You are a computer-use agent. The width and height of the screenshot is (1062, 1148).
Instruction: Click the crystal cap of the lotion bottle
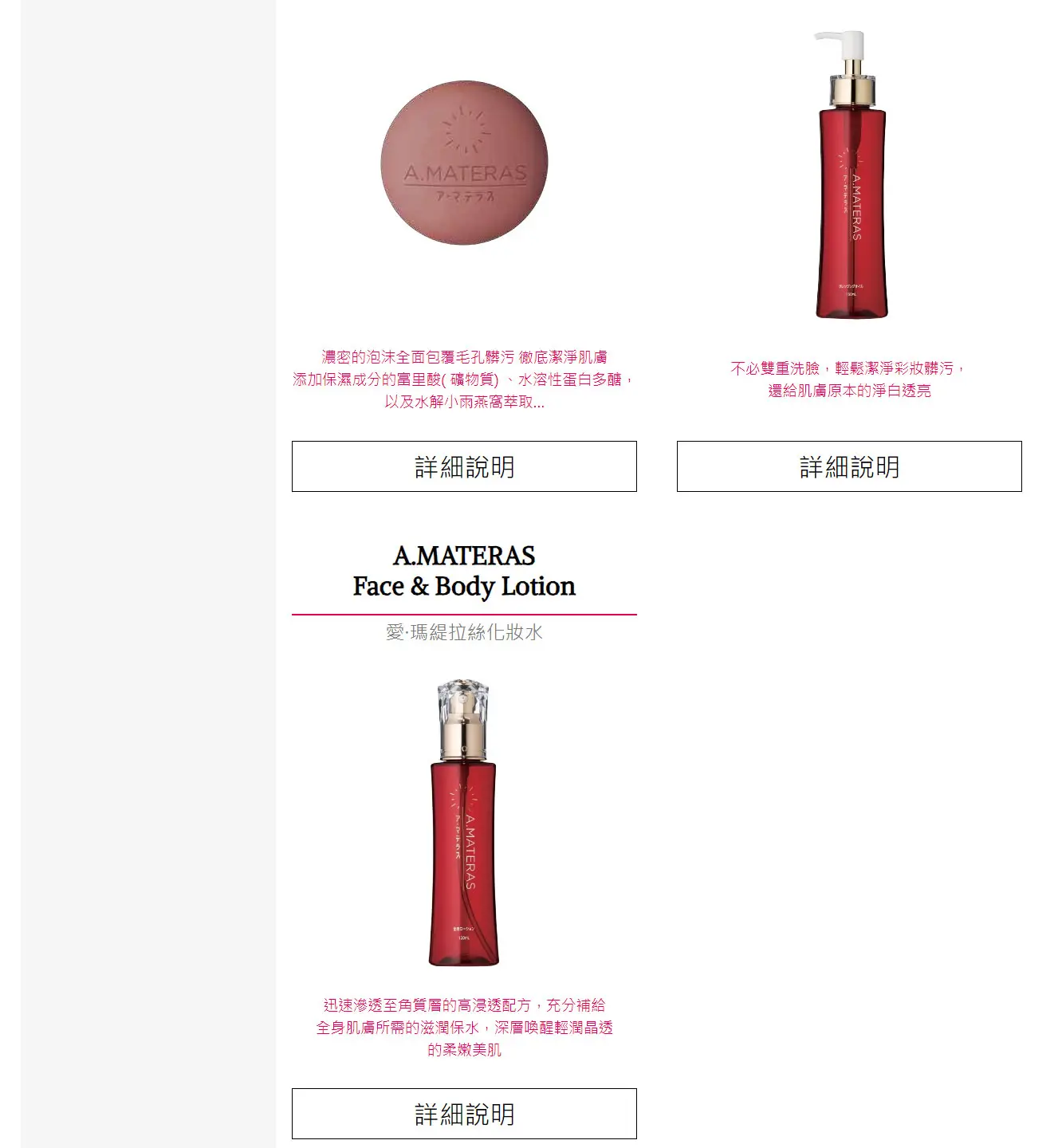tap(463, 698)
